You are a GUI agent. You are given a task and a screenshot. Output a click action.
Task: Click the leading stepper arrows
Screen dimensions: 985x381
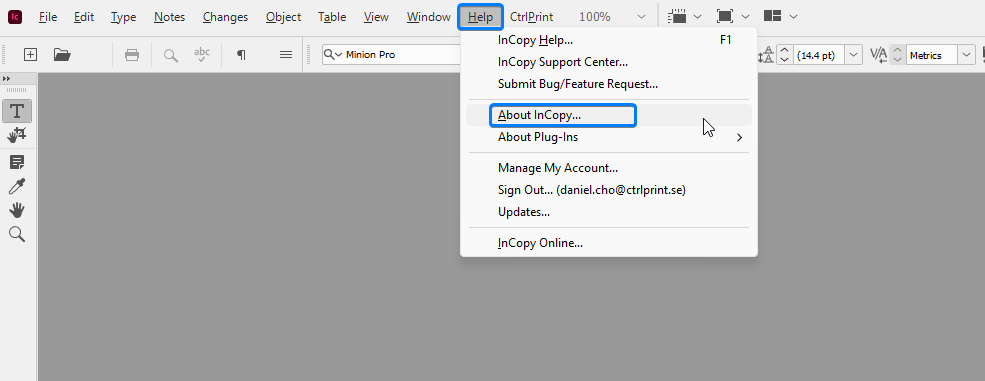click(x=785, y=55)
